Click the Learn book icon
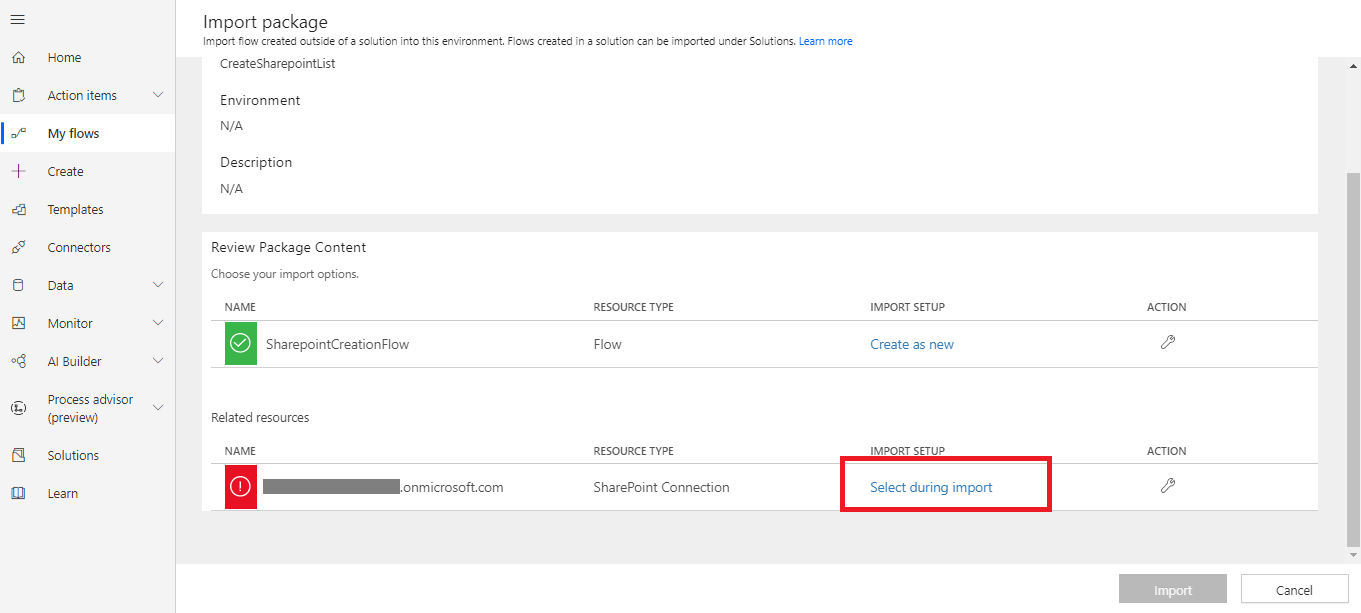The width and height of the screenshot is (1361, 613). (18, 494)
